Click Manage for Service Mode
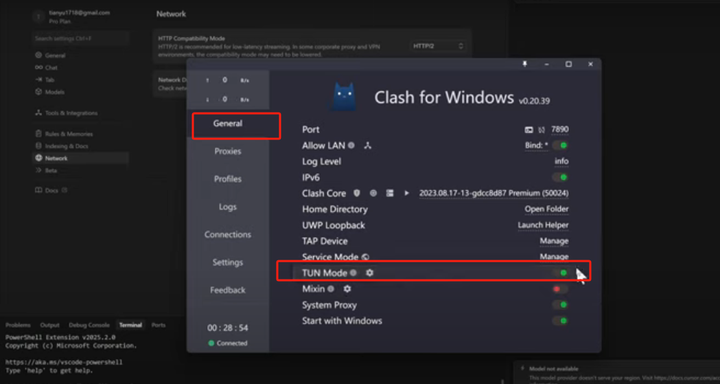720x384 pixels. pyautogui.click(x=554, y=257)
